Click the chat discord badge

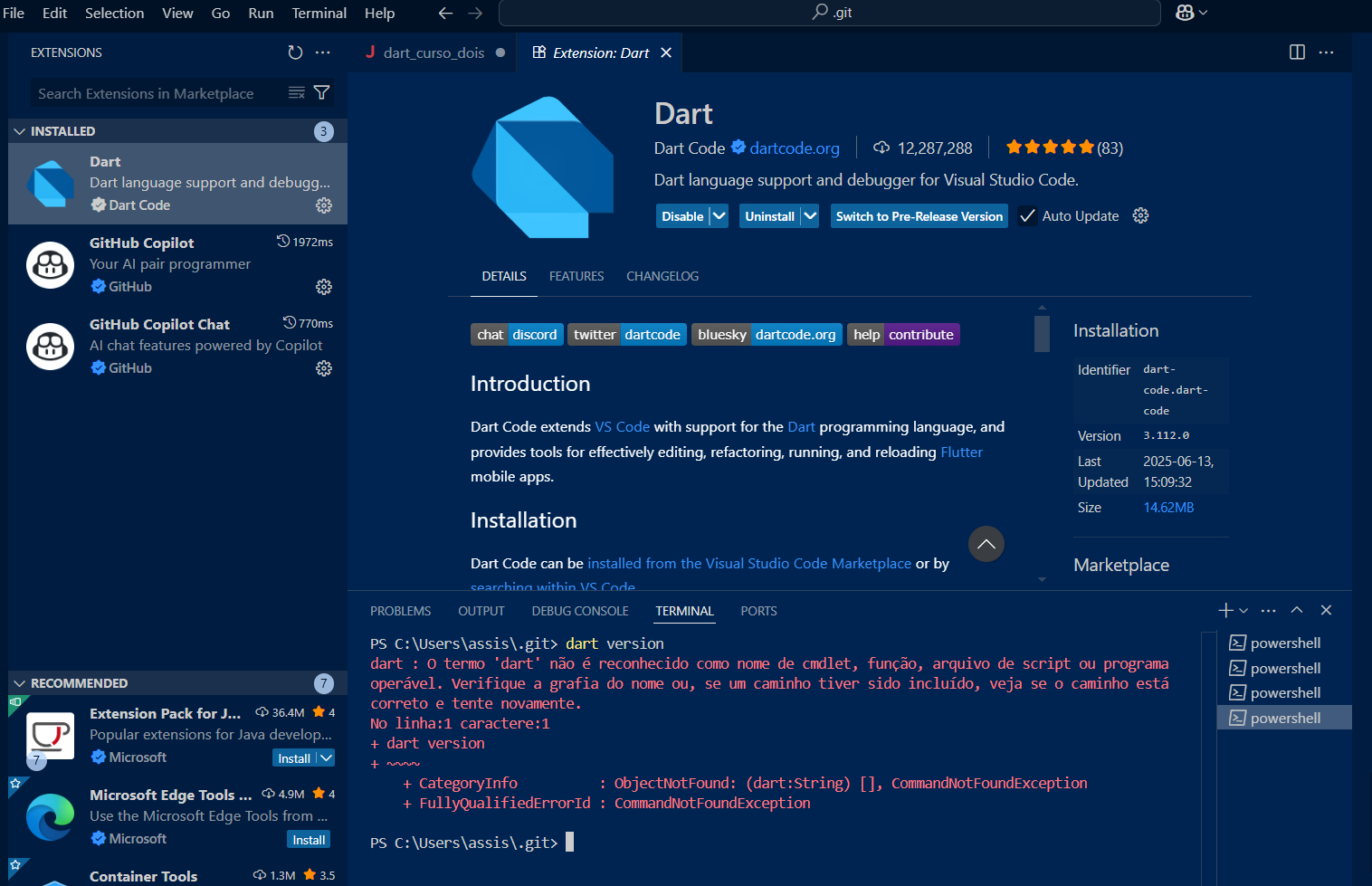(517, 335)
